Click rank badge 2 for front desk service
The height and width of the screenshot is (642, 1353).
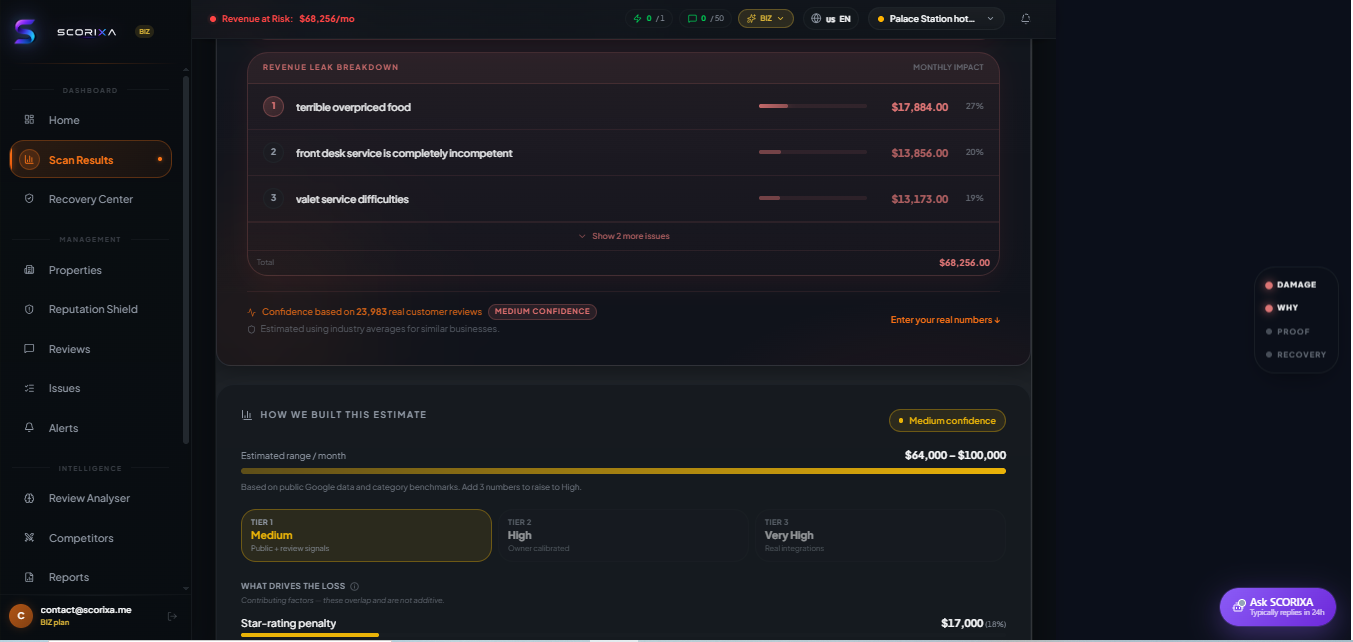pyautogui.click(x=273, y=152)
